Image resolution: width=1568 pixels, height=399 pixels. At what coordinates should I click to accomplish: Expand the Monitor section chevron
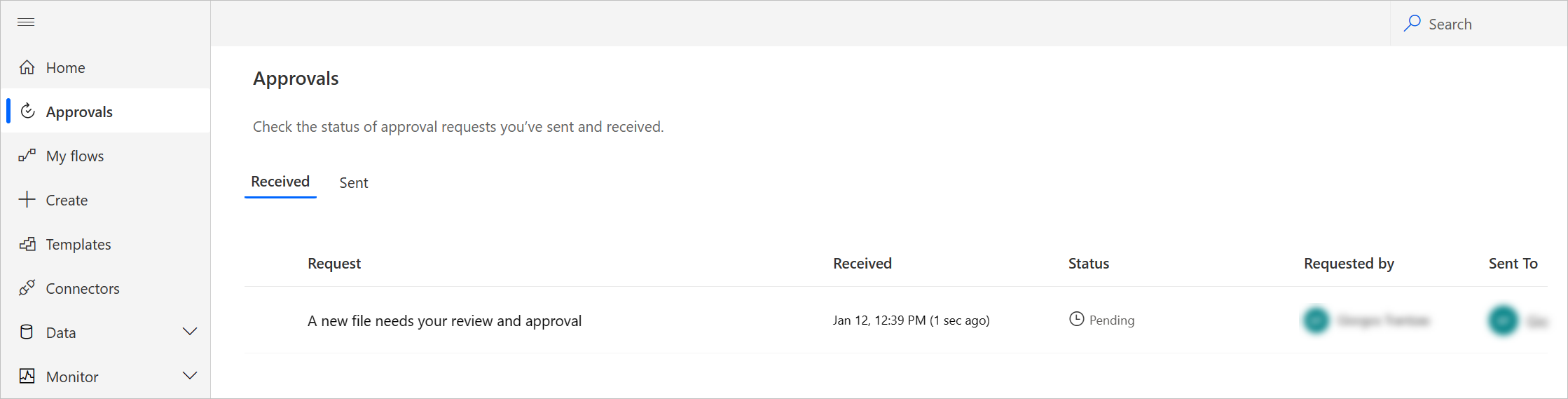tap(190, 376)
